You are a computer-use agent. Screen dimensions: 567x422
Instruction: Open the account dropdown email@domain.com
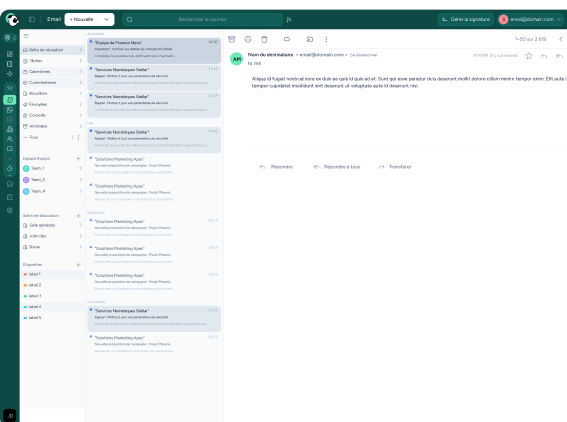[x=530, y=19]
